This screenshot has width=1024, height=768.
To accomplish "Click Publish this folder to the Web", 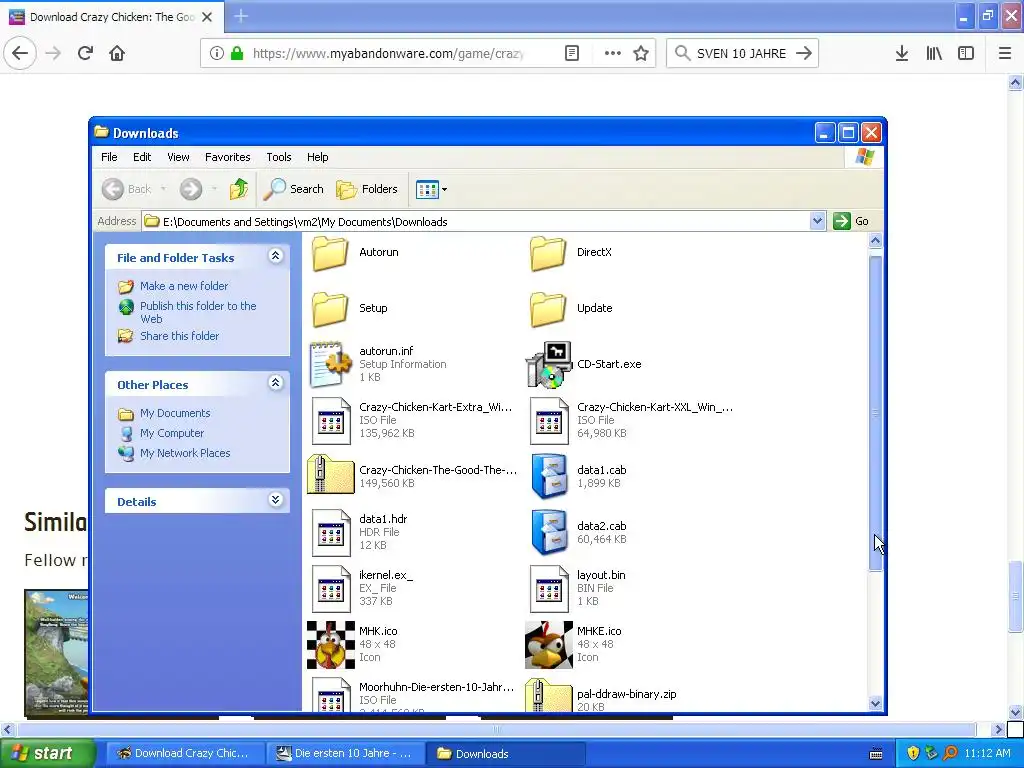I will (x=198, y=312).
